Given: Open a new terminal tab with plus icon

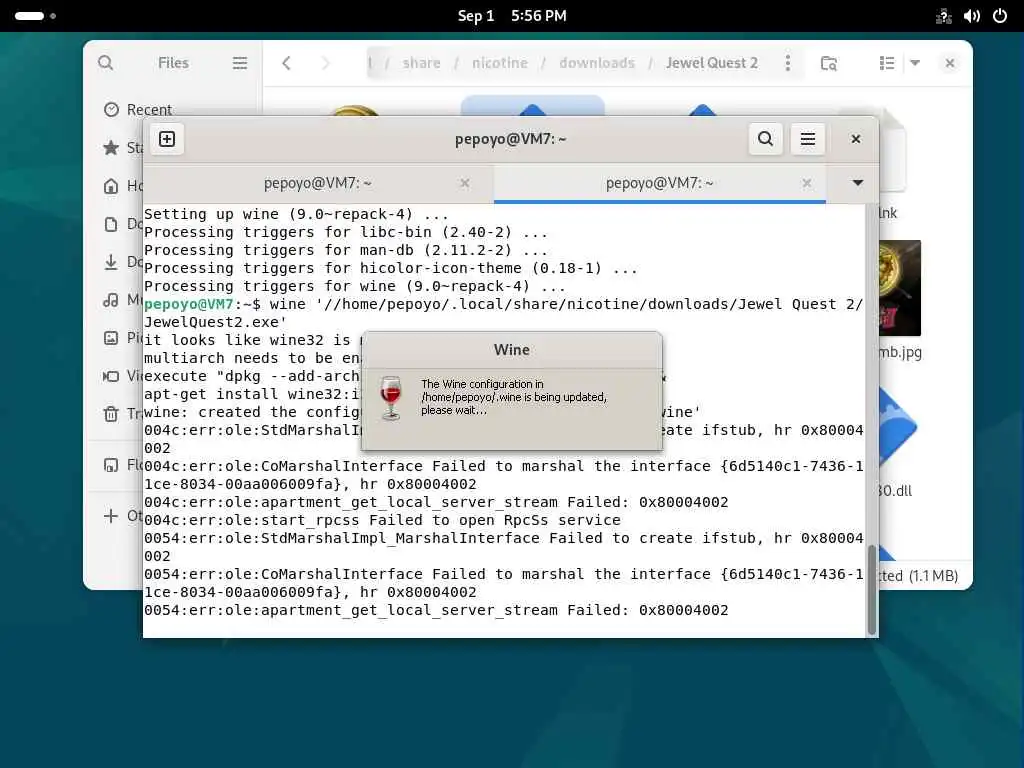Looking at the screenshot, I should pos(167,139).
